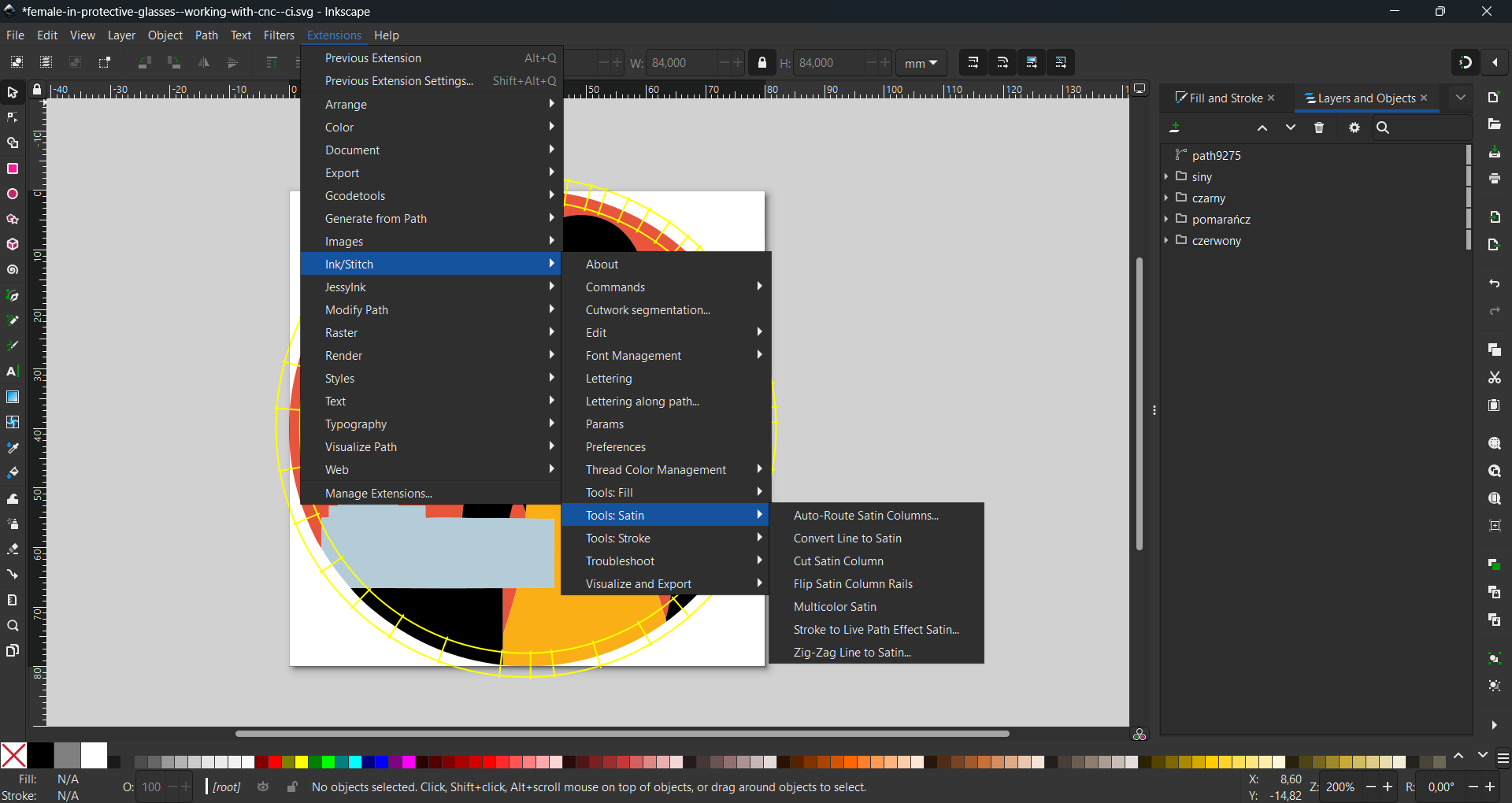This screenshot has height=803, width=1512.
Task: Toggle guide lock on ruler corner
Action: tap(37, 90)
